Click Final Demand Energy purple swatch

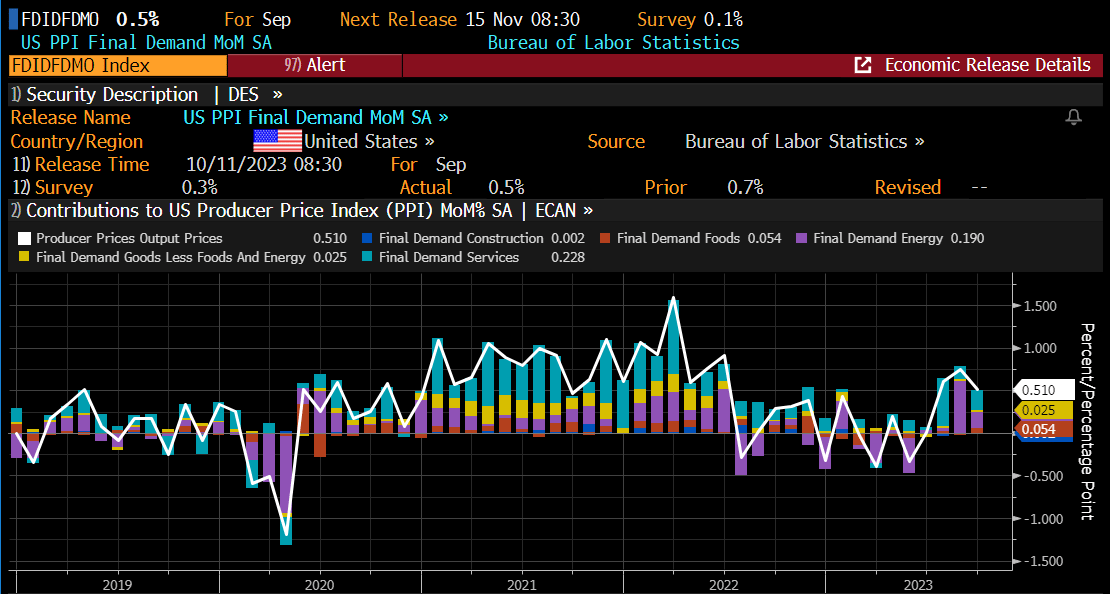click(801, 238)
